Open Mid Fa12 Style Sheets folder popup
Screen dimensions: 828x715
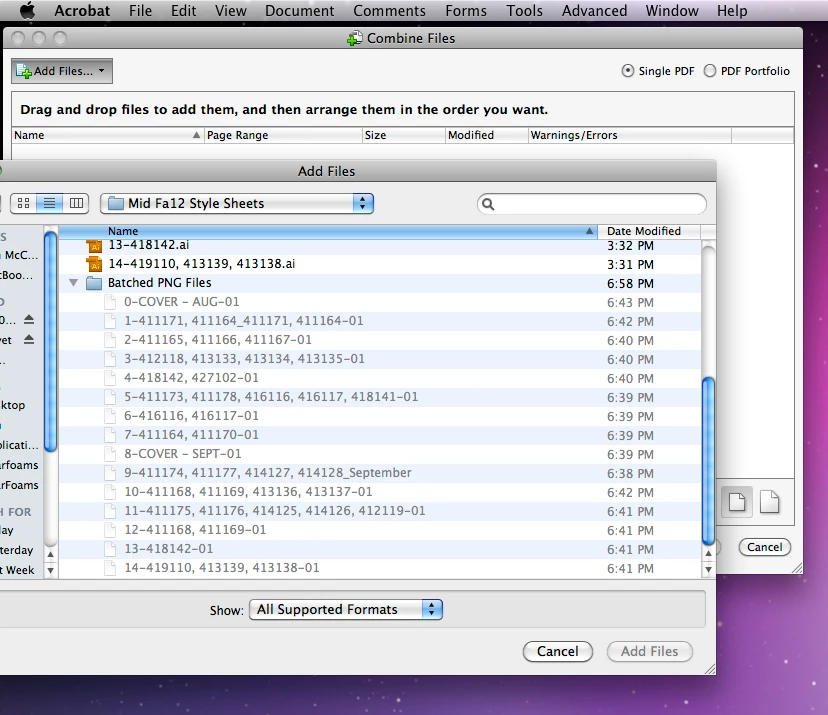(237, 203)
